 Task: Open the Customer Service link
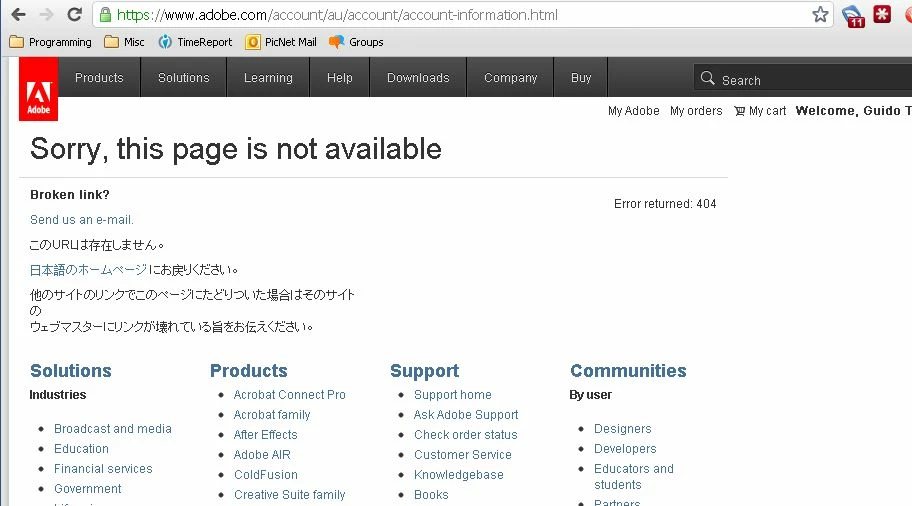[462, 454]
